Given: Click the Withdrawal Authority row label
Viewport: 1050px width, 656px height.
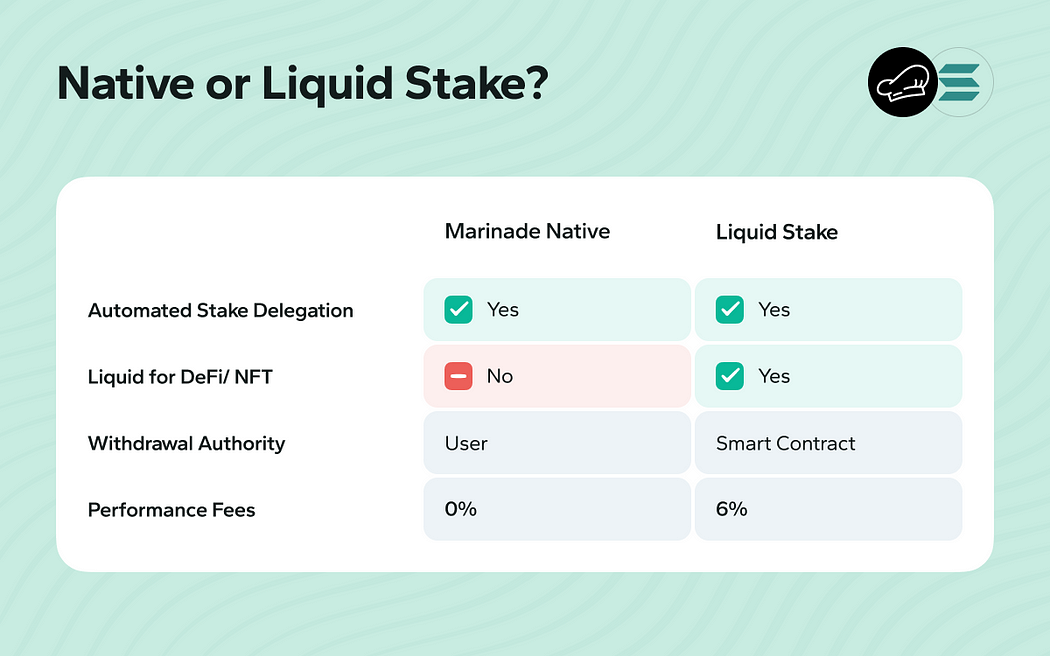Looking at the screenshot, I should [x=186, y=443].
